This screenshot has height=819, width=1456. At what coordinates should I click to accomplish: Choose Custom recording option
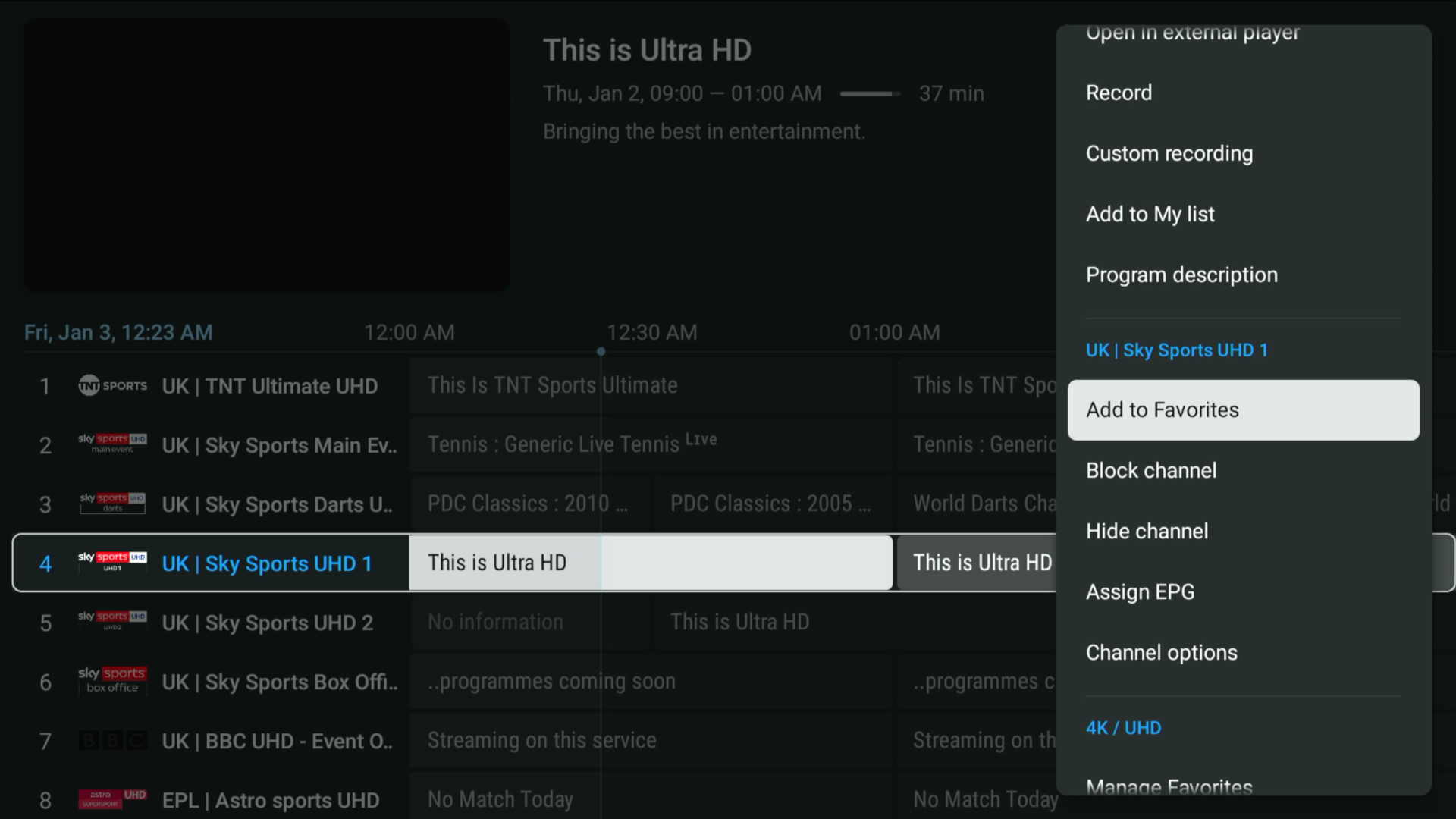pyautogui.click(x=1169, y=154)
